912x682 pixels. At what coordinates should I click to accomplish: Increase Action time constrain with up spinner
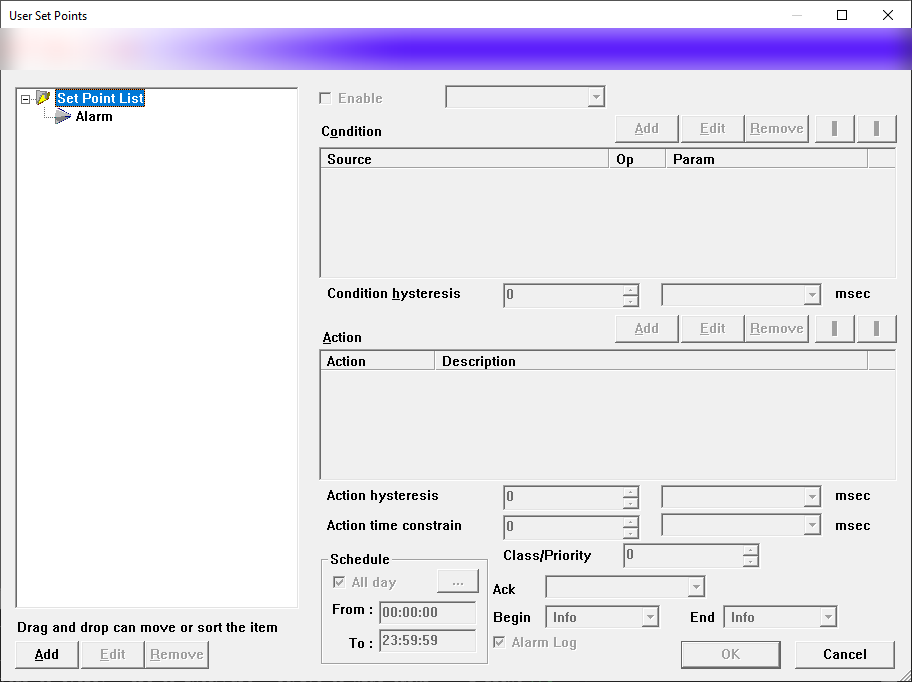[630, 522]
